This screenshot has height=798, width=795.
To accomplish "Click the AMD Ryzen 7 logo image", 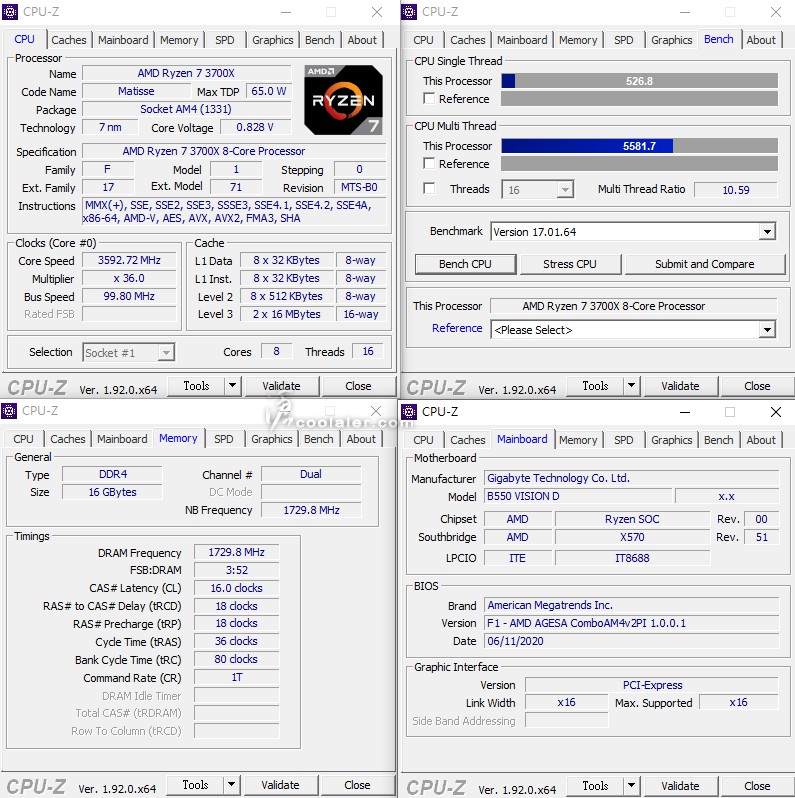I will tap(343, 99).
